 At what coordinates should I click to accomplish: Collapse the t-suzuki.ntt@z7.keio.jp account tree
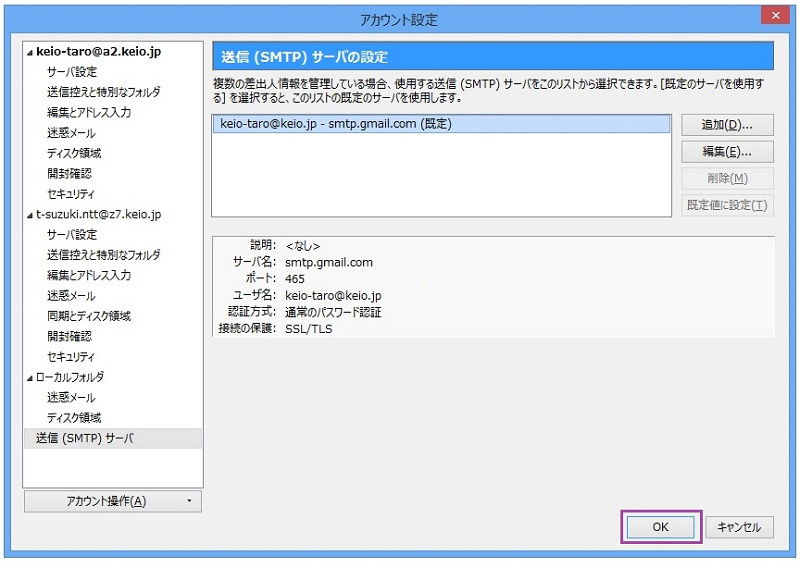[30, 215]
